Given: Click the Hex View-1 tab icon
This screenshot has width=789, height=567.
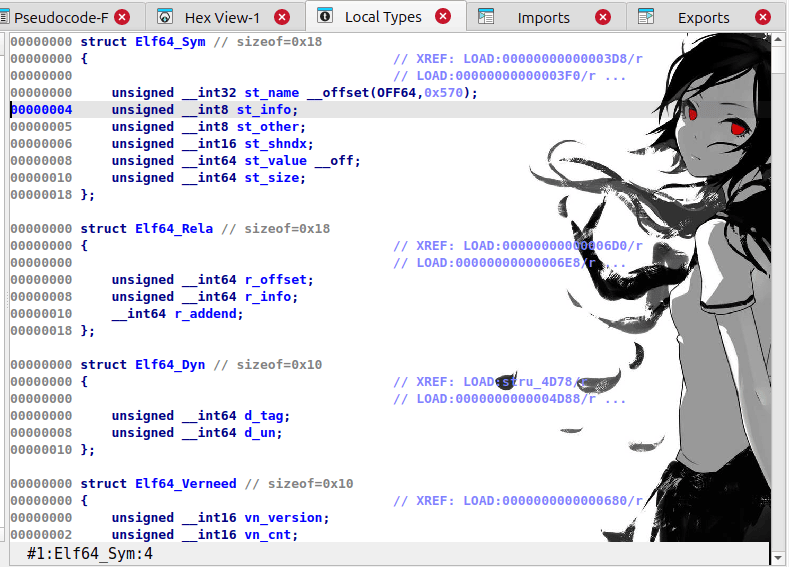Looking at the screenshot, I should pos(165,17).
